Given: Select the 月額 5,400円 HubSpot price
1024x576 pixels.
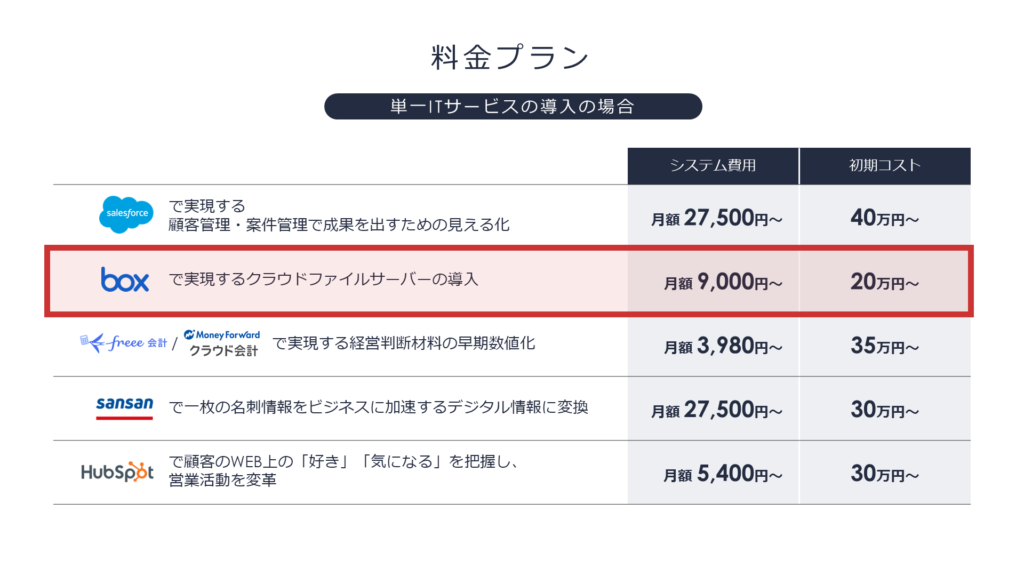Looking at the screenshot, I should coord(722,474).
